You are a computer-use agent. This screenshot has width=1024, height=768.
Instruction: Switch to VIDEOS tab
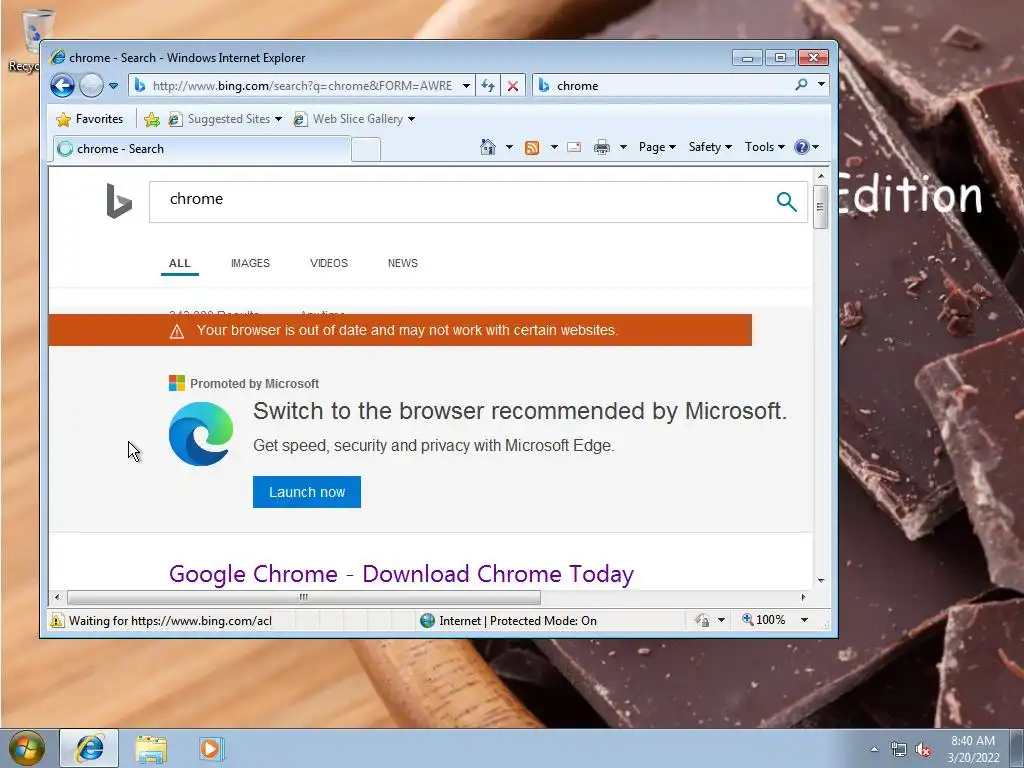pos(328,263)
